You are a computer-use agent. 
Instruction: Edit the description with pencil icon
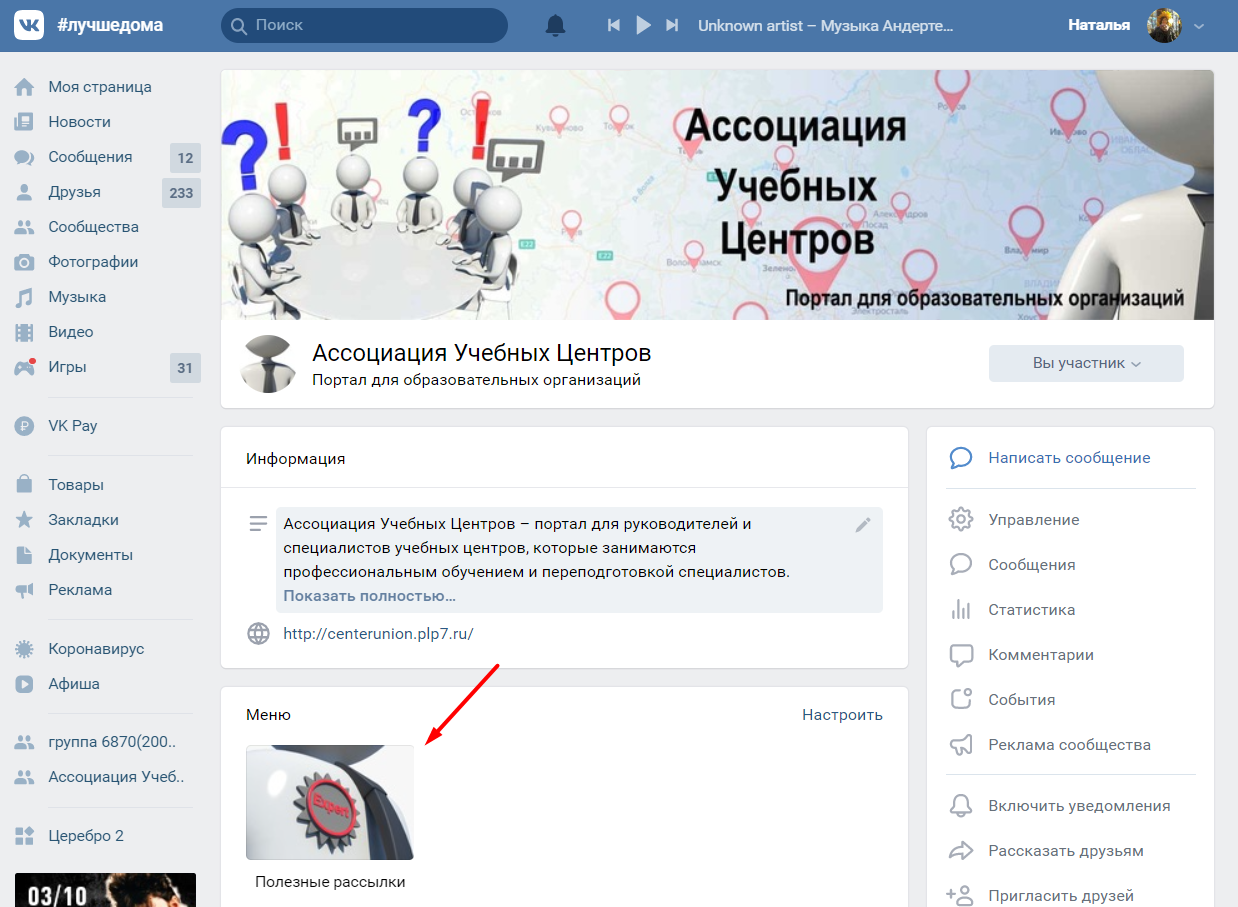point(863,524)
